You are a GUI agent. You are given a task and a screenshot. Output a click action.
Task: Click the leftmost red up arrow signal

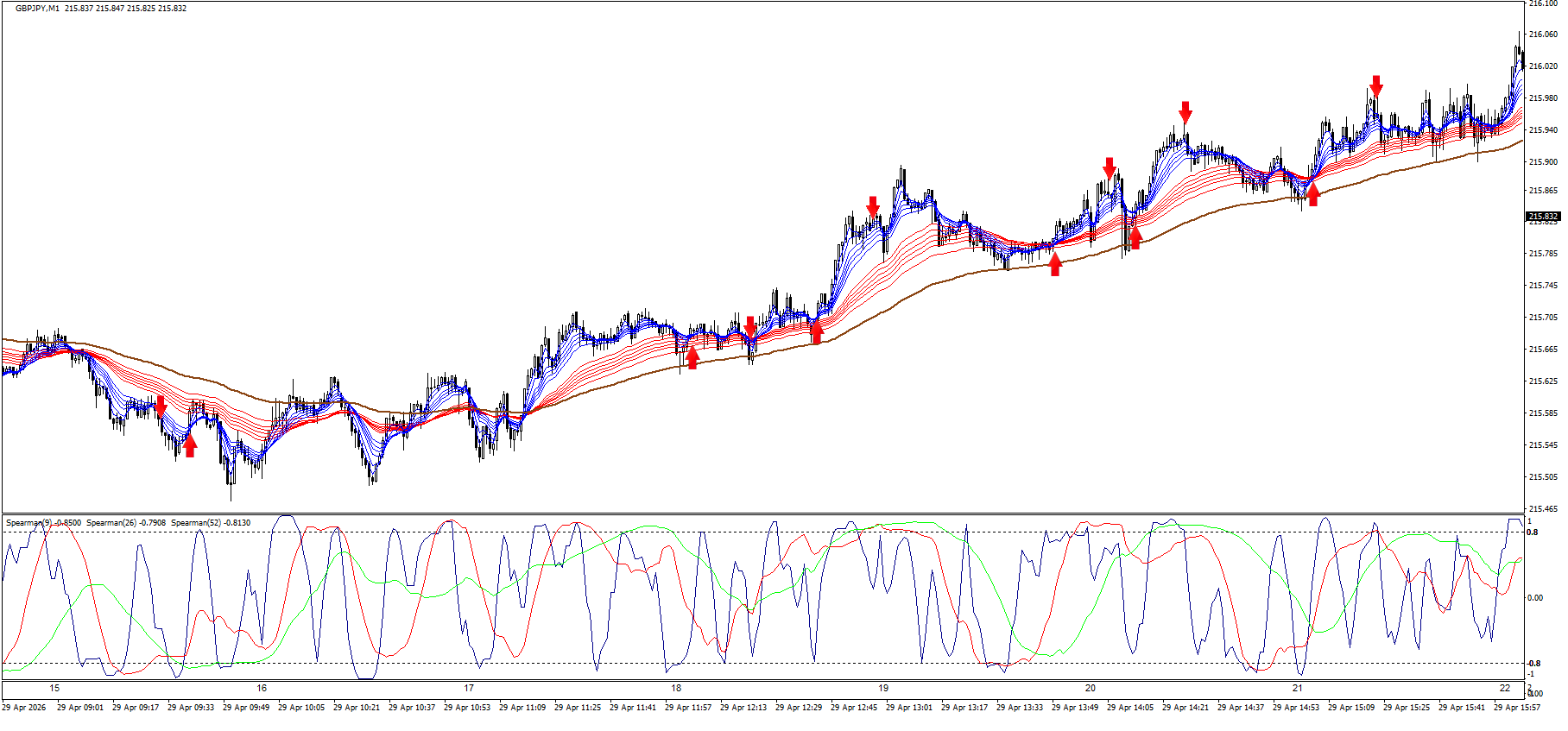click(x=190, y=445)
